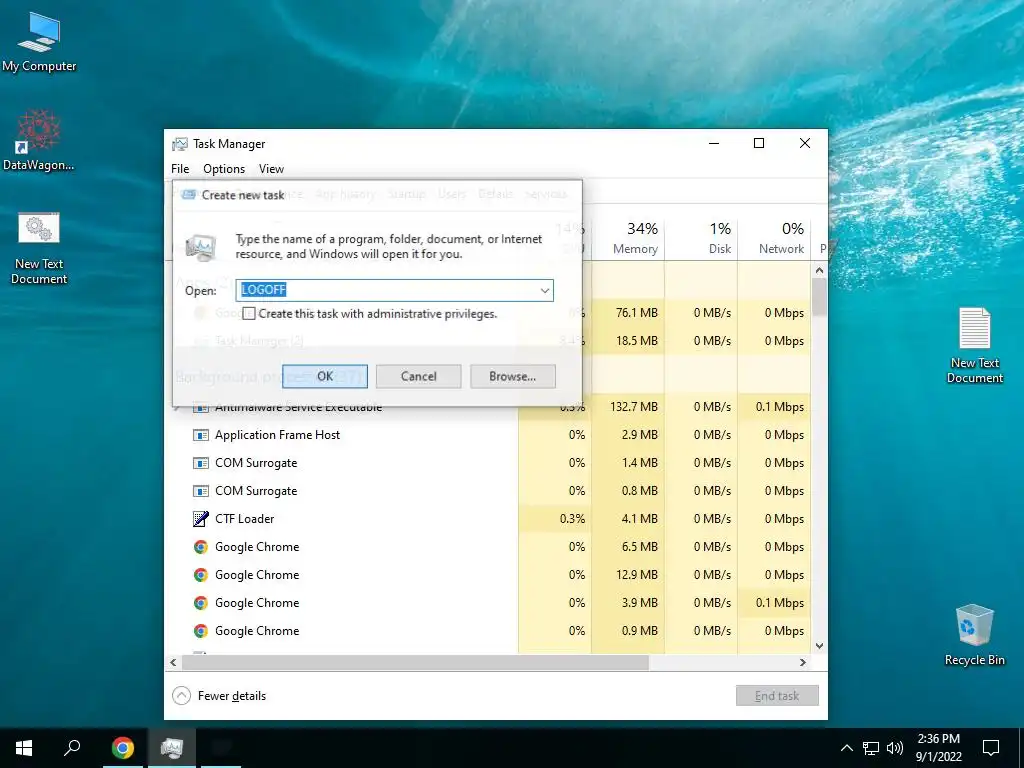Click the 76.1 MB memory cell
The width and height of the screenshot is (1024, 768).
pos(628,313)
